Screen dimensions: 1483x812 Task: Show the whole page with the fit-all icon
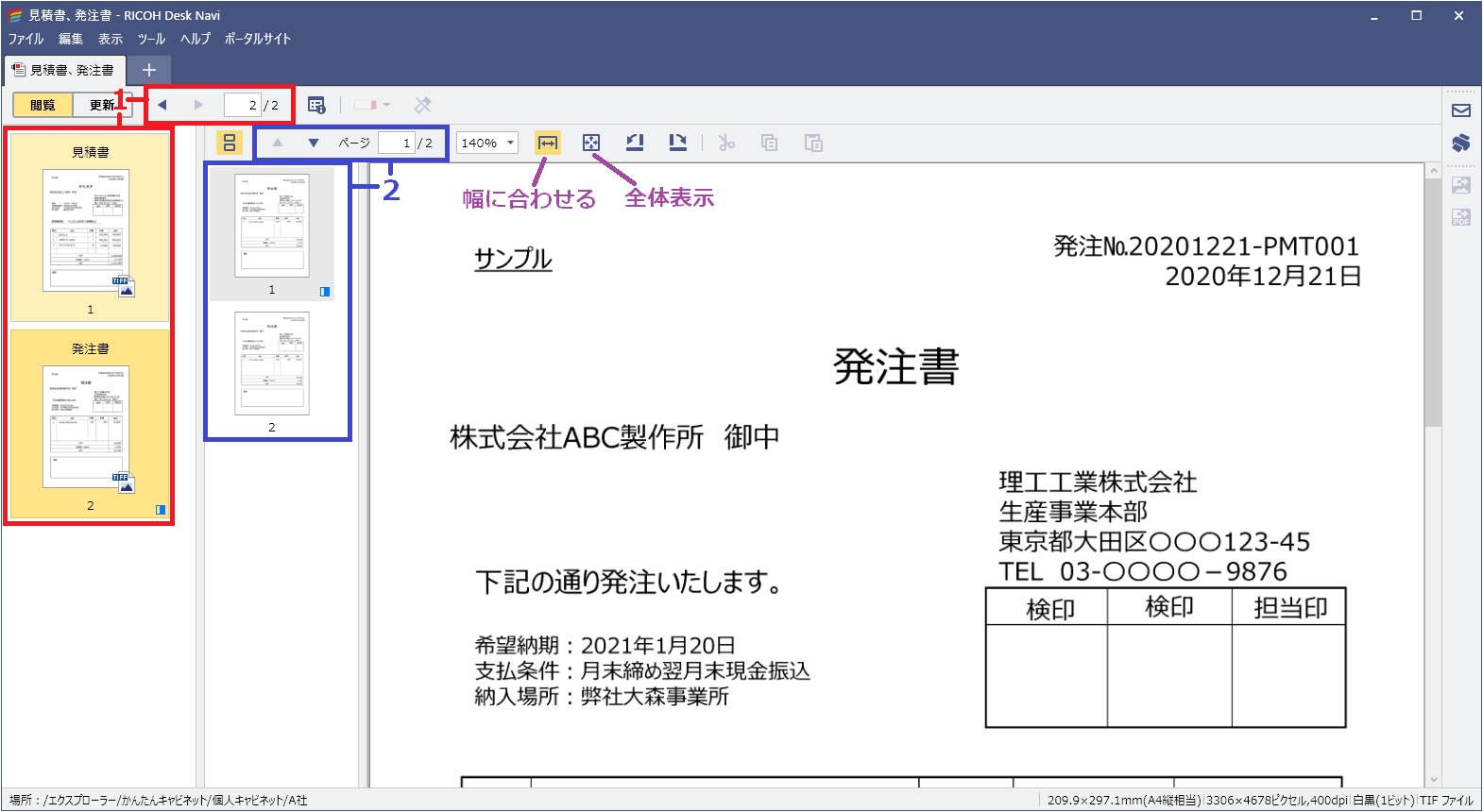(x=590, y=143)
